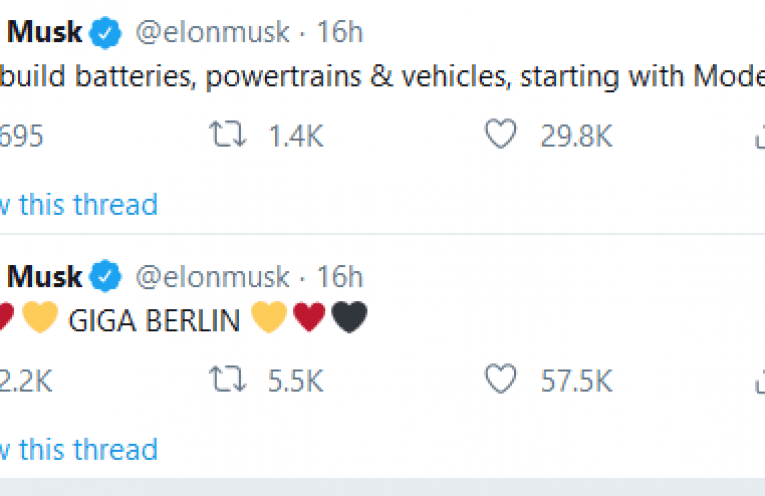Click the tweet text about batteries and vehicles
This screenshot has width=765, height=496.
click(x=382, y=77)
